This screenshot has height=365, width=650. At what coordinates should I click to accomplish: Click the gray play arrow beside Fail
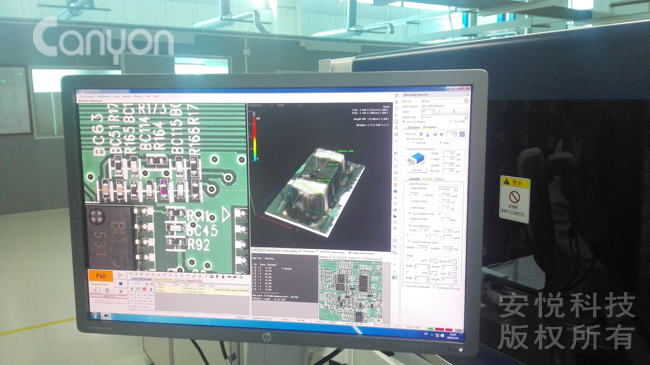(120, 275)
